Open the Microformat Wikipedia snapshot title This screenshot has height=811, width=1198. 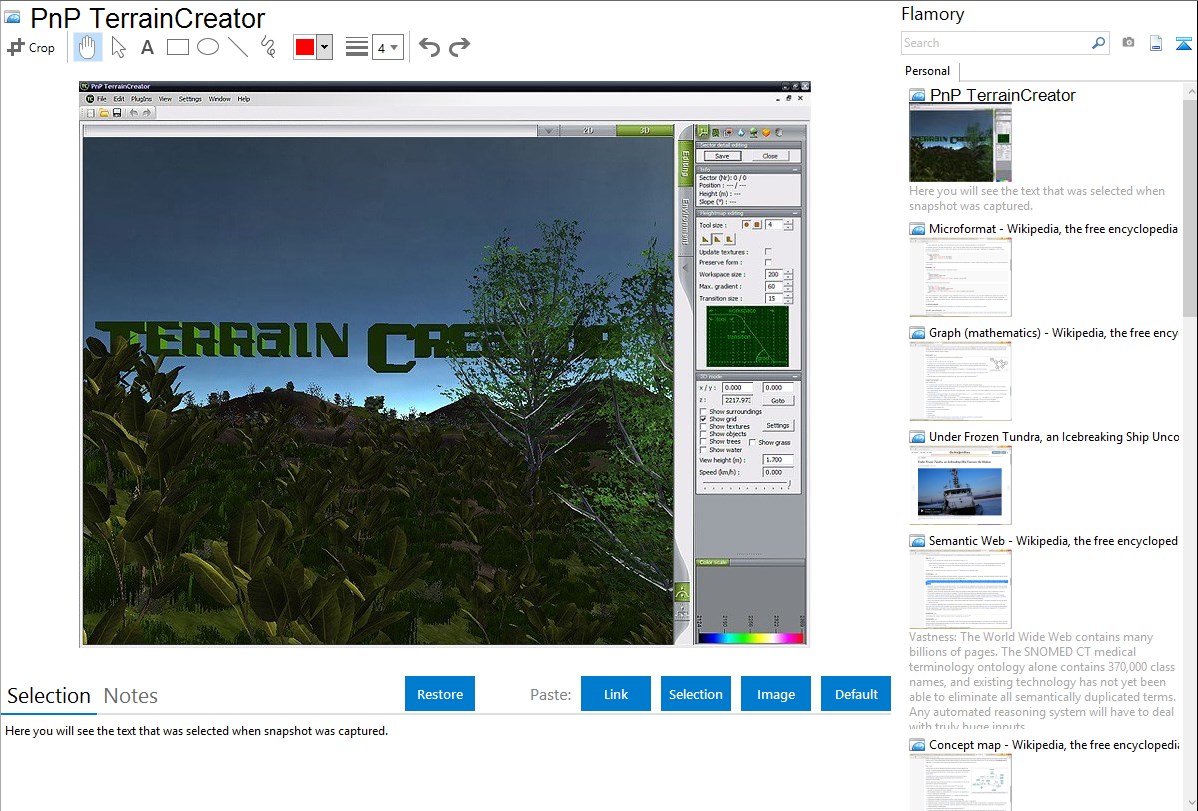pyautogui.click(x=1053, y=229)
